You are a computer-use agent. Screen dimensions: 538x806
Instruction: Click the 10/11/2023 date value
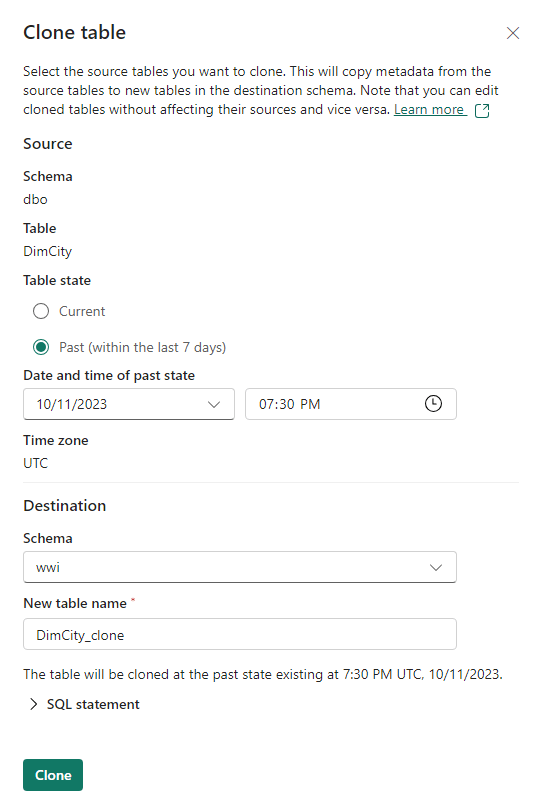[x=71, y=405]
